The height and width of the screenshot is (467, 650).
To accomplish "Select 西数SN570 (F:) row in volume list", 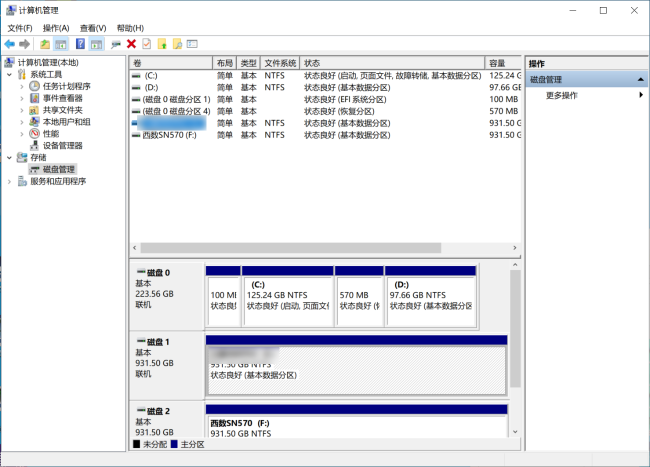I will point(325,135).
